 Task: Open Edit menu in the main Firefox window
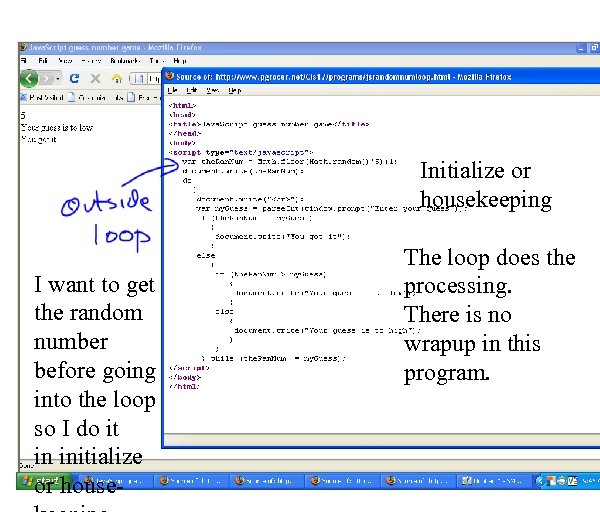tap(42, 60)
